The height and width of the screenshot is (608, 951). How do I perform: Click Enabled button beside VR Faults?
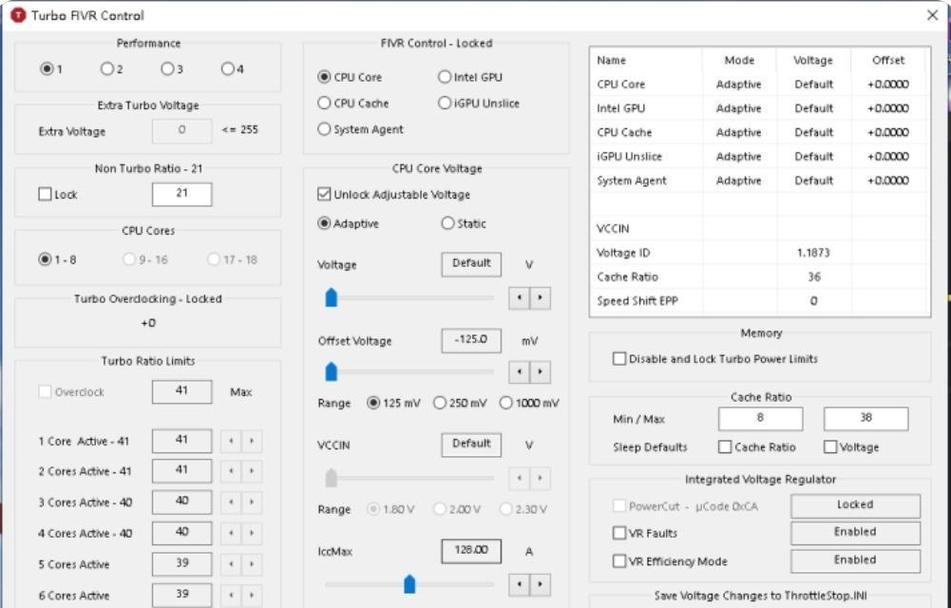pos(855,533)
